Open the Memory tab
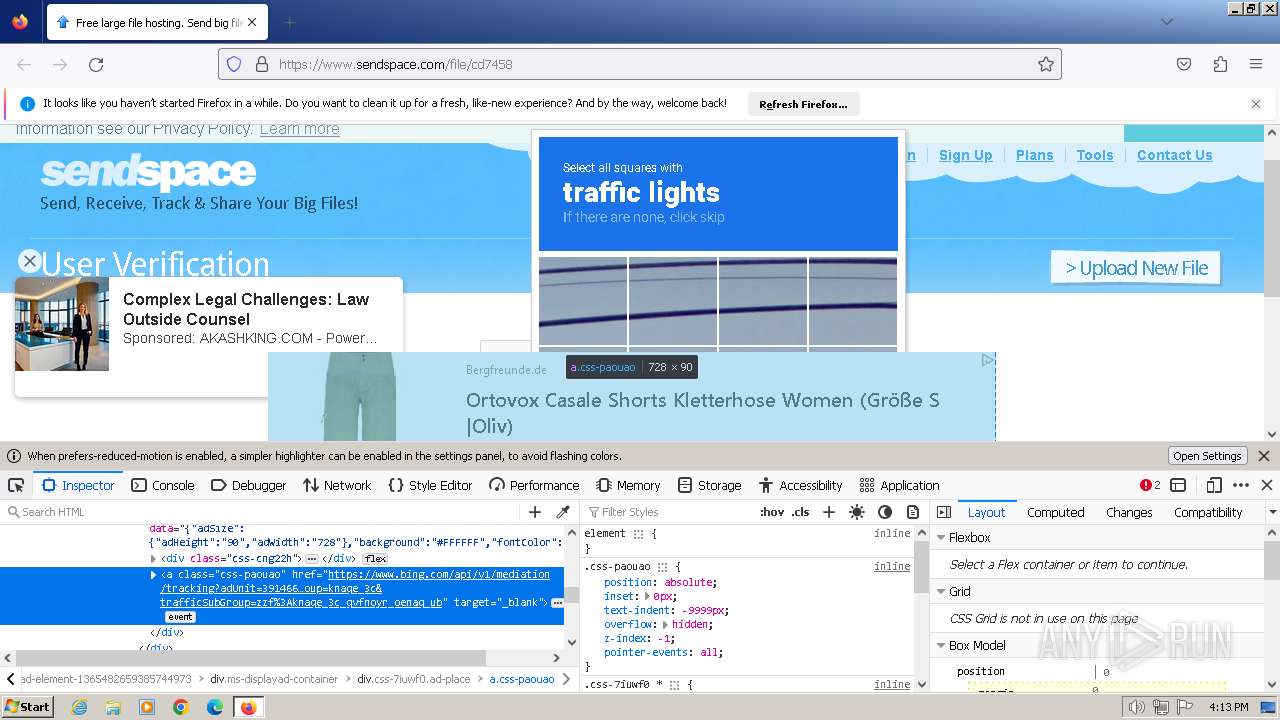Screen dimensions: 1280x720 point(628,485)
